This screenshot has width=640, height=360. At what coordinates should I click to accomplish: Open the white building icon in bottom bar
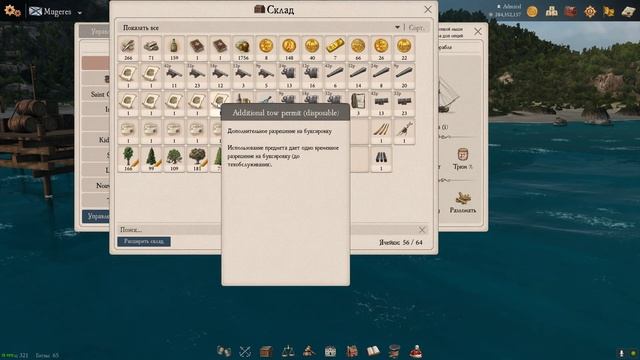pos(330,351)
